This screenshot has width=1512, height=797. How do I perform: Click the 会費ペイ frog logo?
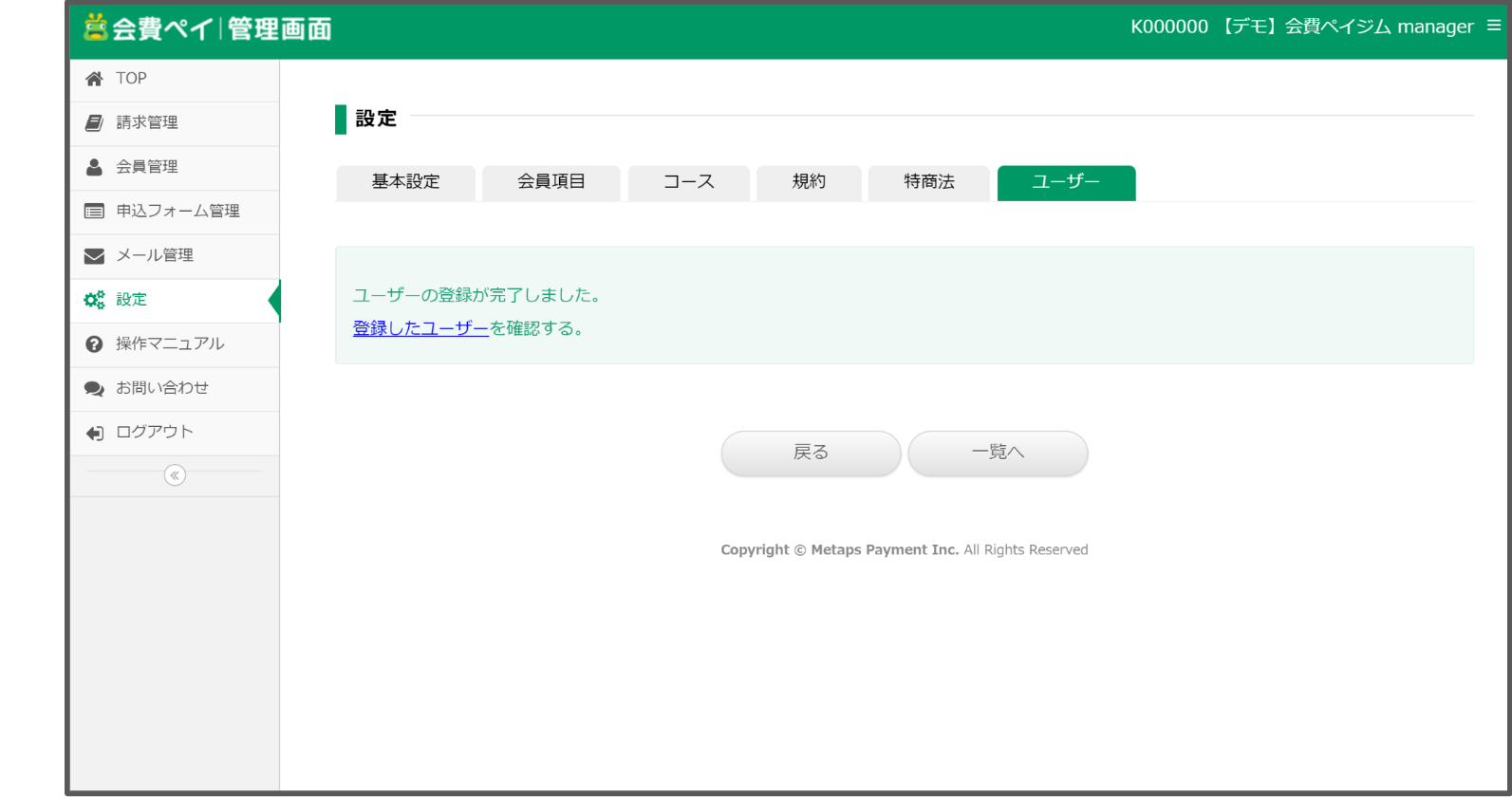(x=96, y=28)
